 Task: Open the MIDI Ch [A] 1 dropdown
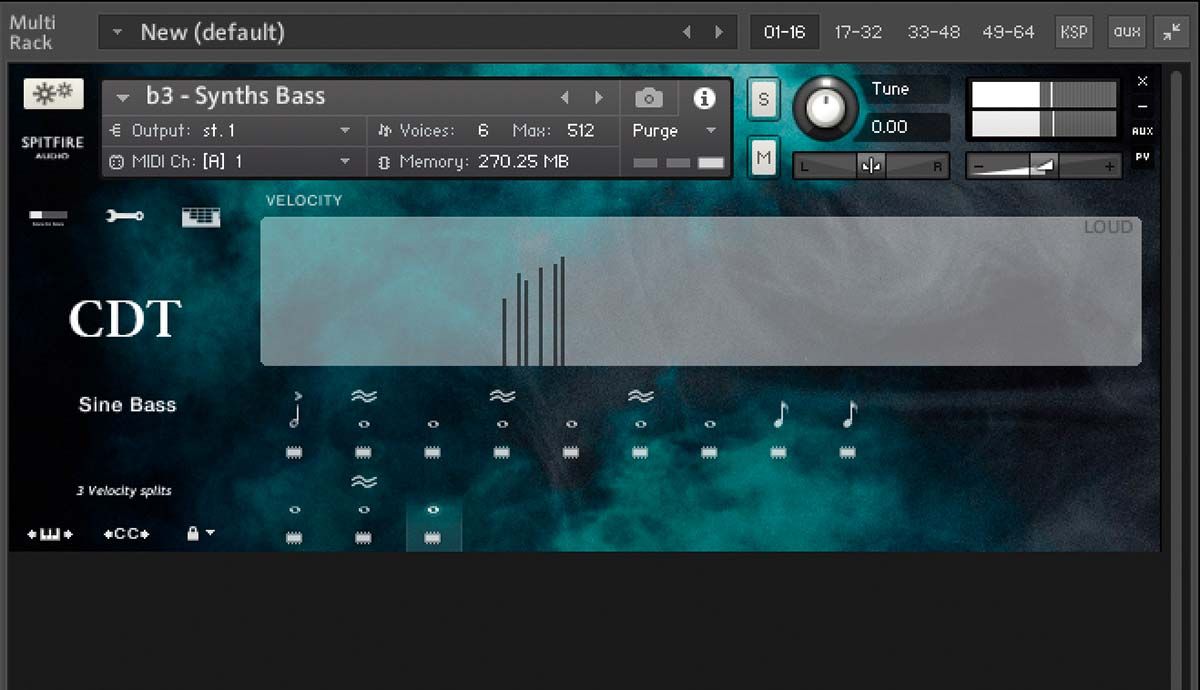coord(230,161)
